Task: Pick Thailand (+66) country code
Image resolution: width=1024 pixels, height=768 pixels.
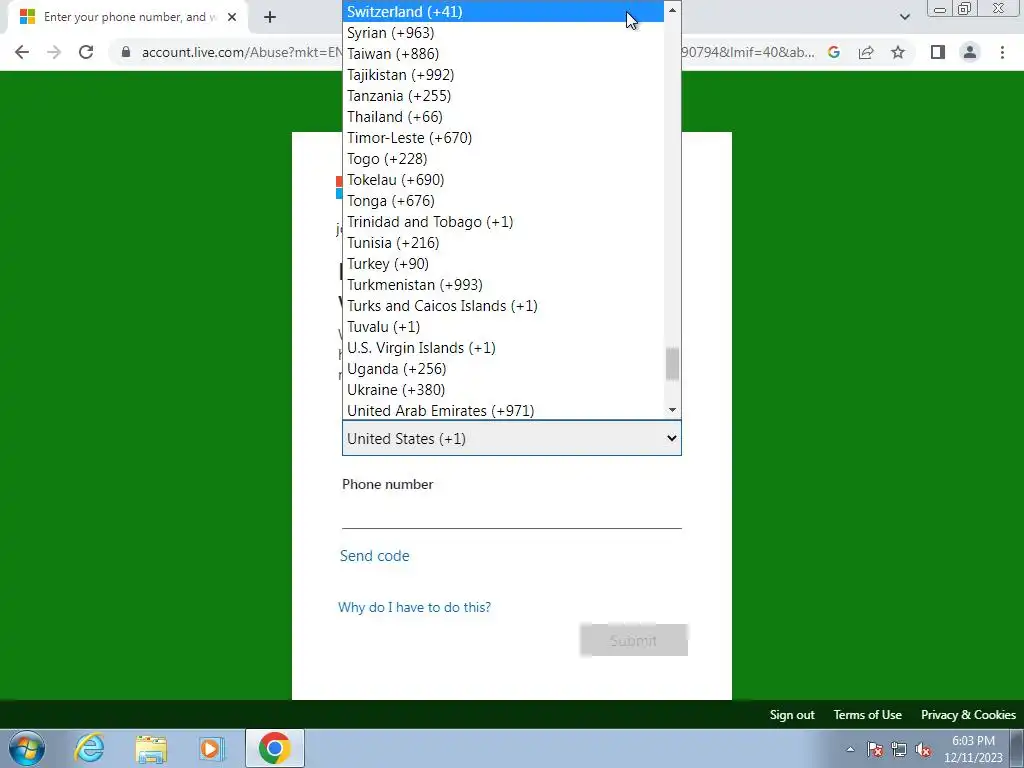Action: pyautogui.click(x=503, y=117)
